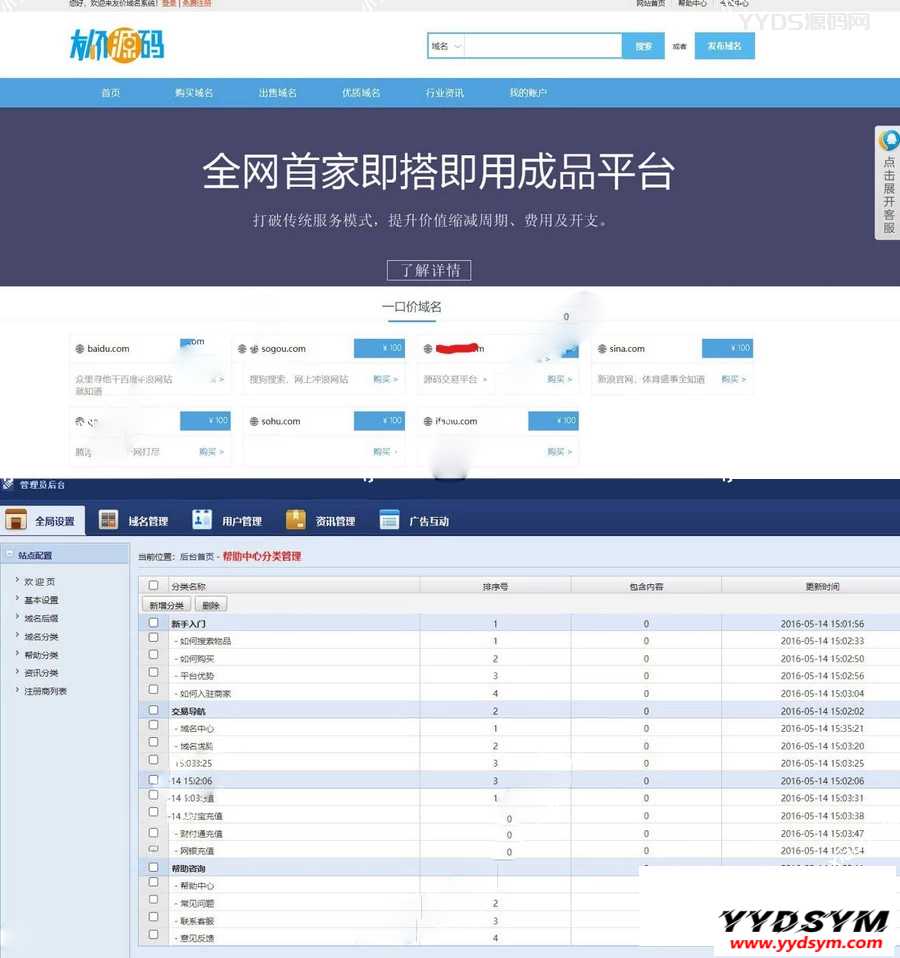The image size is (900, 958).
Task: Tick the select-all checkbox in table header
Action: (153, 586)
